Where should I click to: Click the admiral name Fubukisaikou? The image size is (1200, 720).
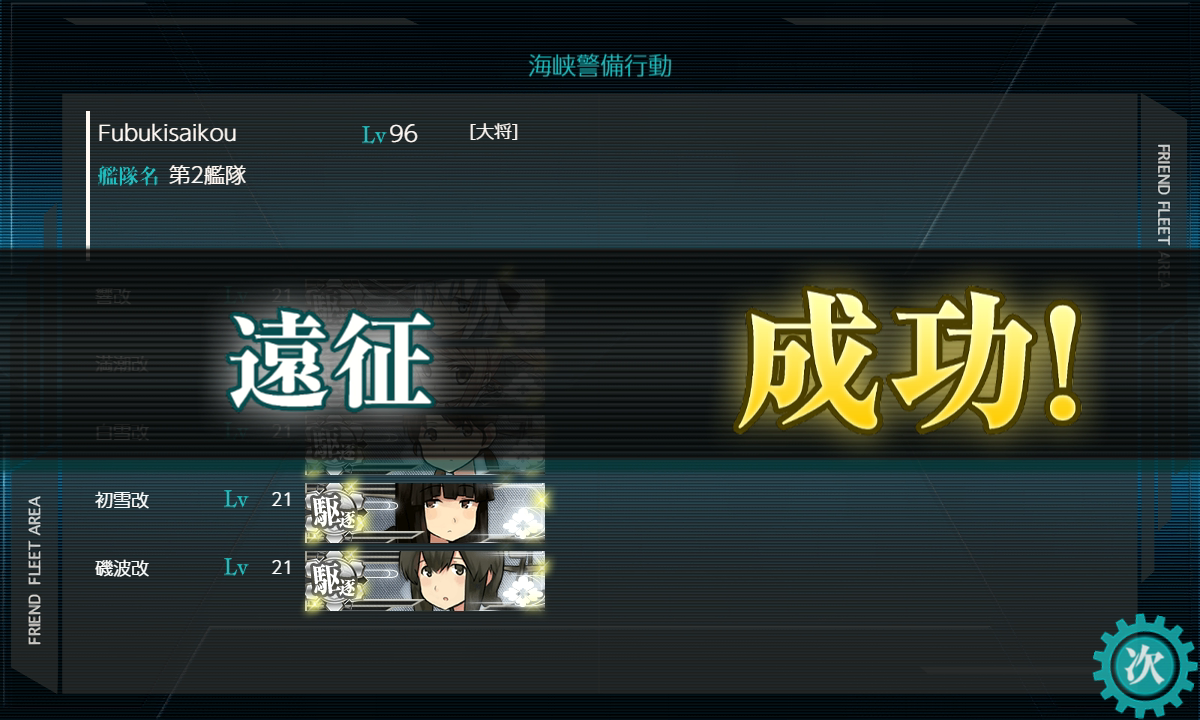pyautogui.click(x=167, y=133)
